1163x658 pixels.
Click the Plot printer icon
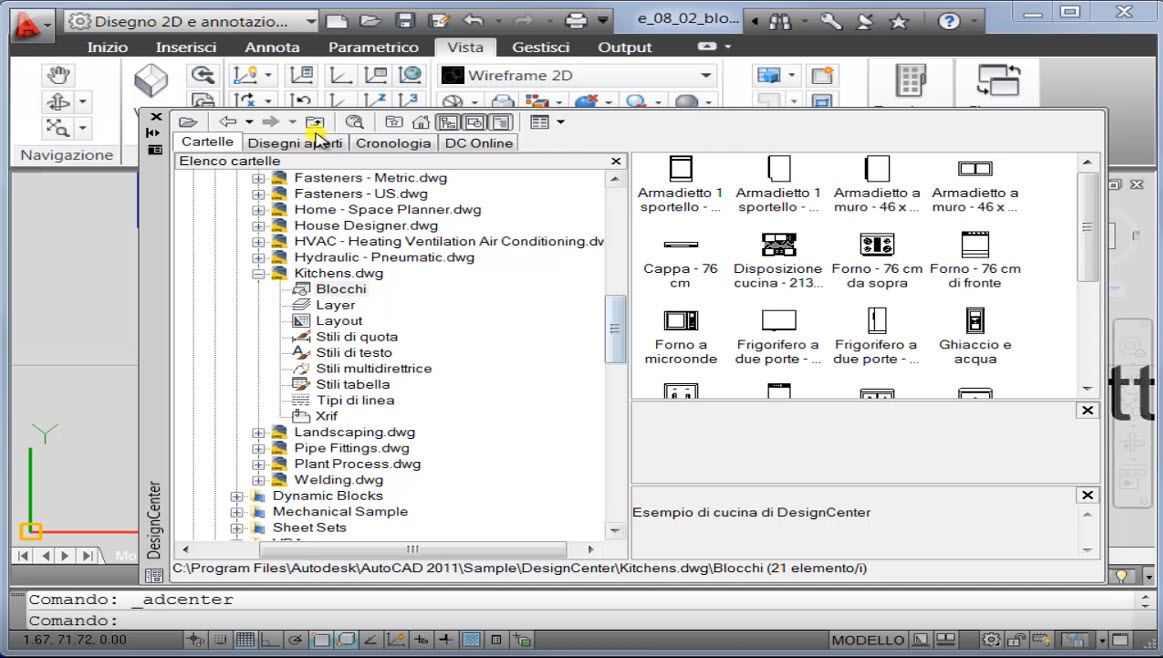click(x=576, y=21)
